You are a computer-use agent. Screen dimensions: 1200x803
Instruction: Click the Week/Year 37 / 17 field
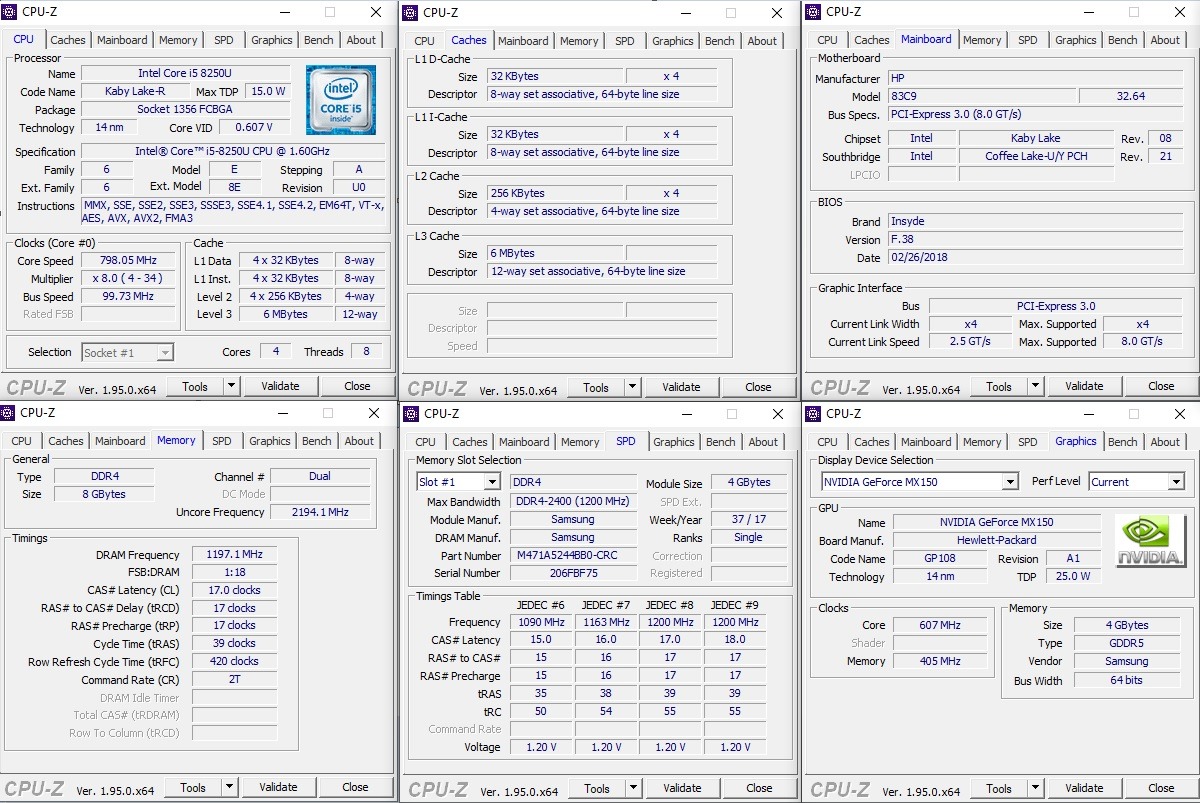click(748, 519)
